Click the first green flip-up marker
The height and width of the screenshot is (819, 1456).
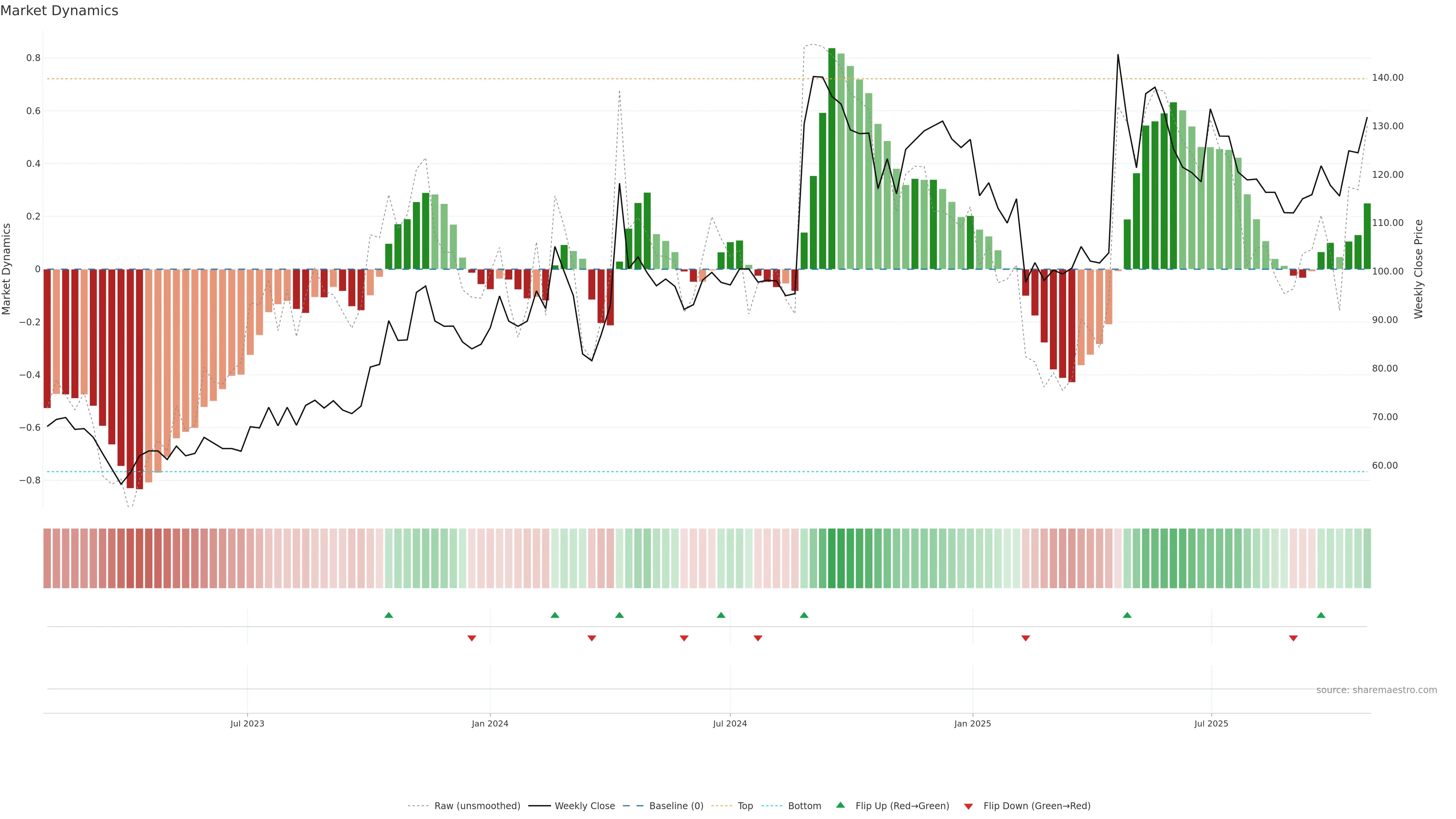(x=388, y=615)
